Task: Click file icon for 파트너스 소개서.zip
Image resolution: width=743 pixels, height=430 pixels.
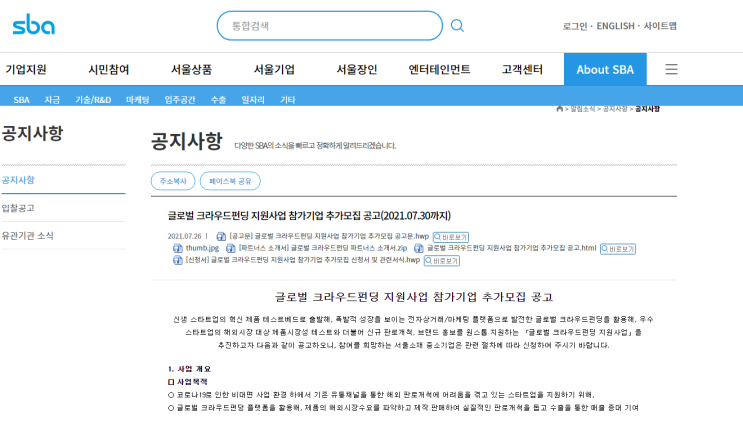Action: click(x=231, y=248)
